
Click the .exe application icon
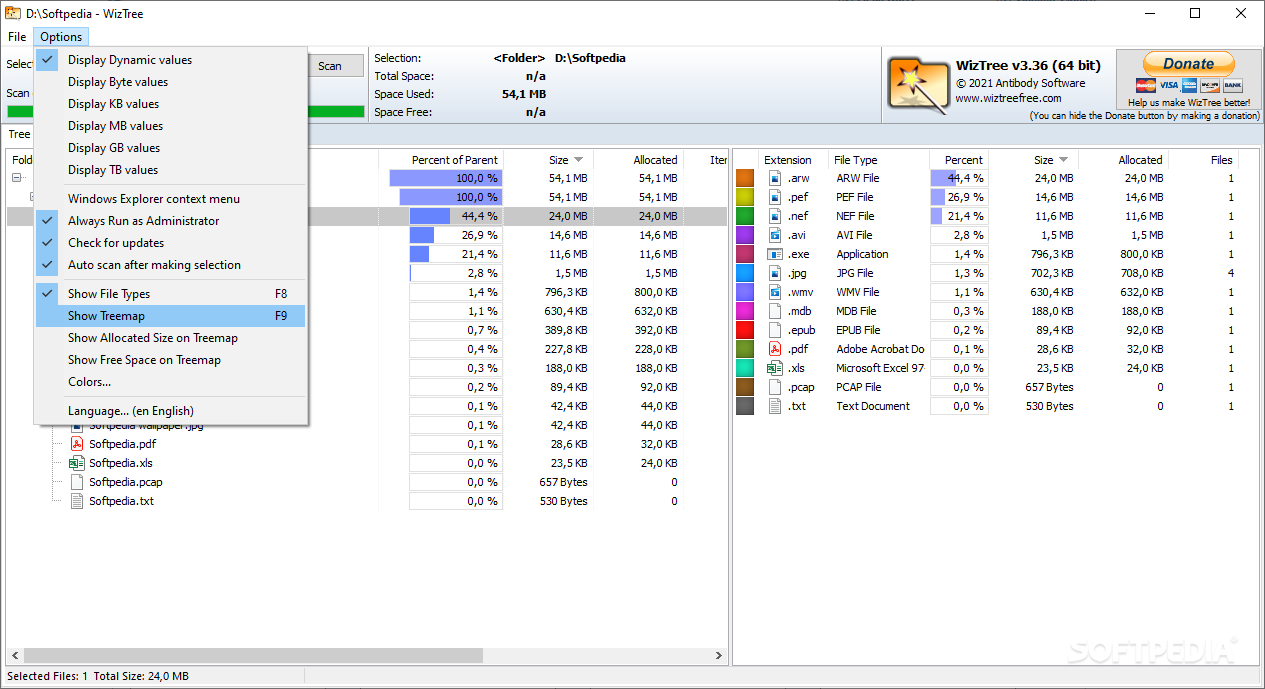click(x=774, y=254)
